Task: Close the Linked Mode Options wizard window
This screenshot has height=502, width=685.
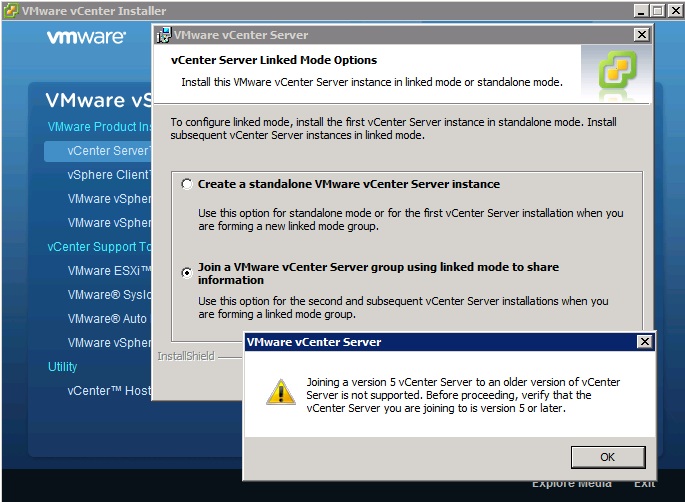Action: click(641, 35)
